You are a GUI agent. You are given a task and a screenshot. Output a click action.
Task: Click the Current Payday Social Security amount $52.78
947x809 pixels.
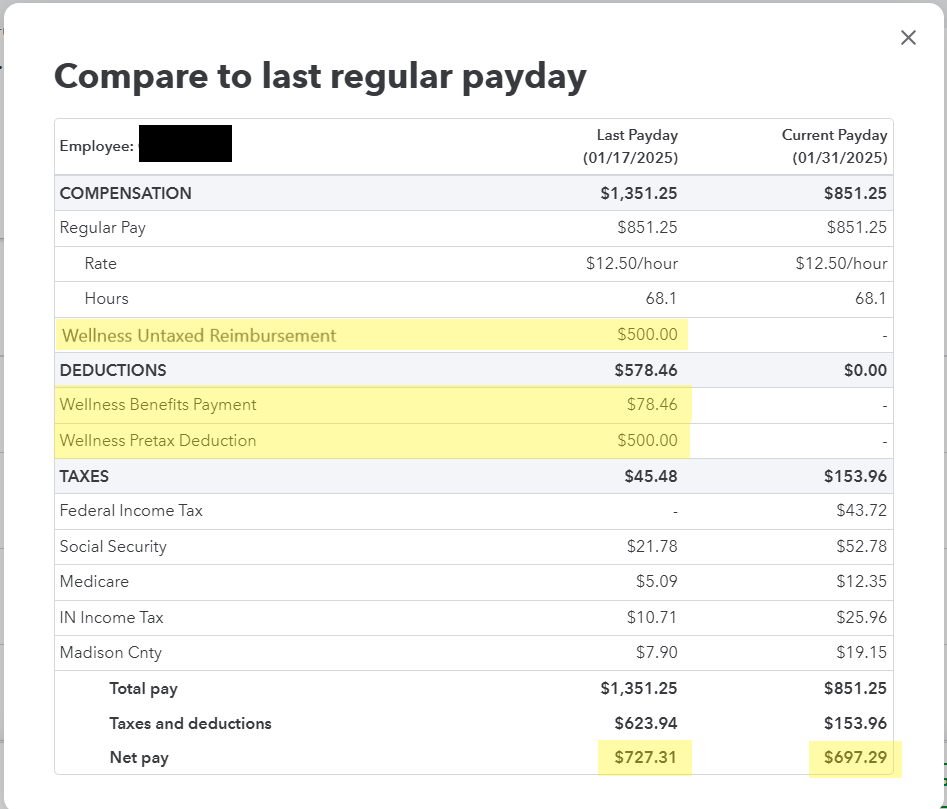861,546
